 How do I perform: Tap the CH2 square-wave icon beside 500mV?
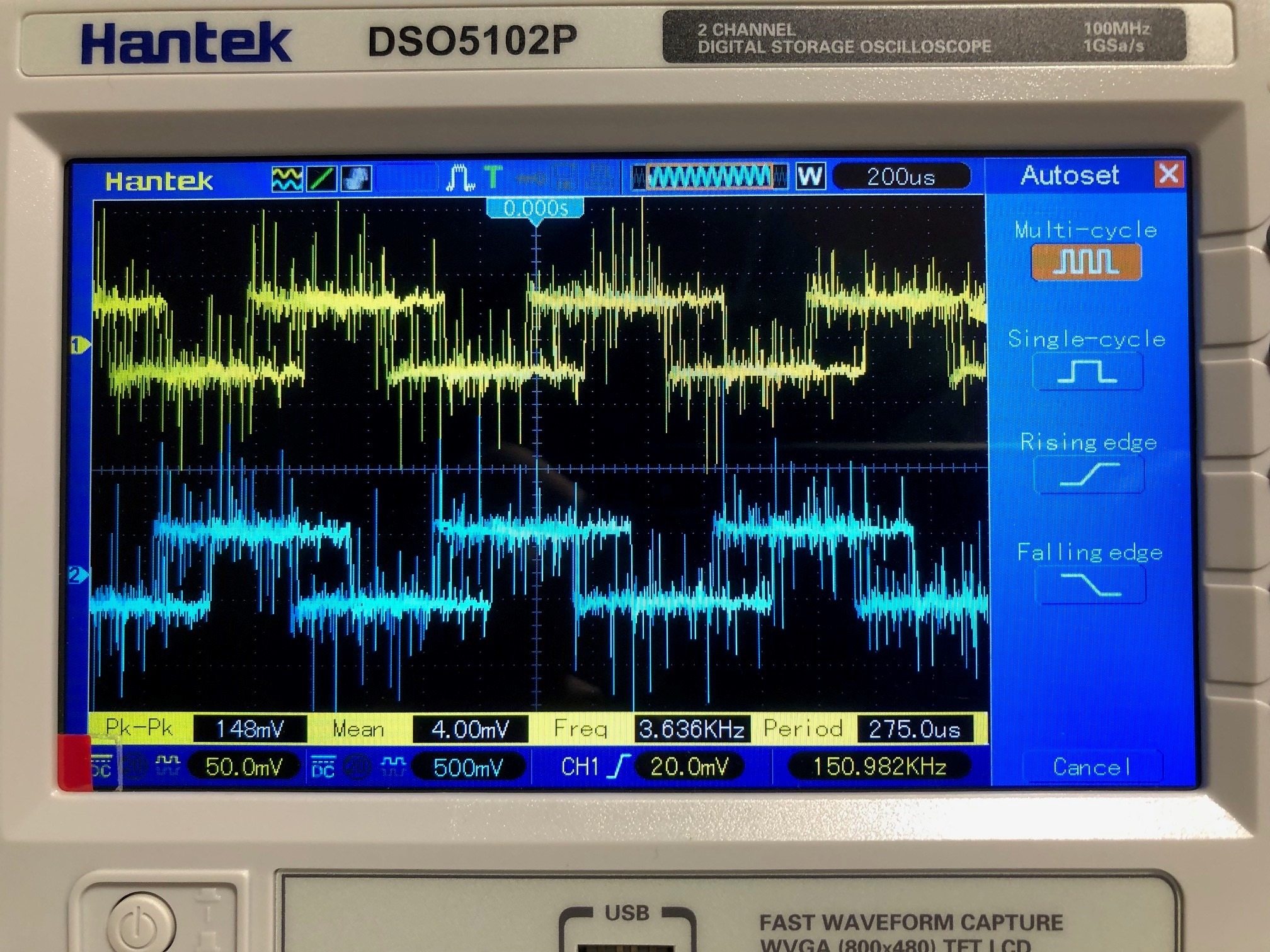pos(393,766)
